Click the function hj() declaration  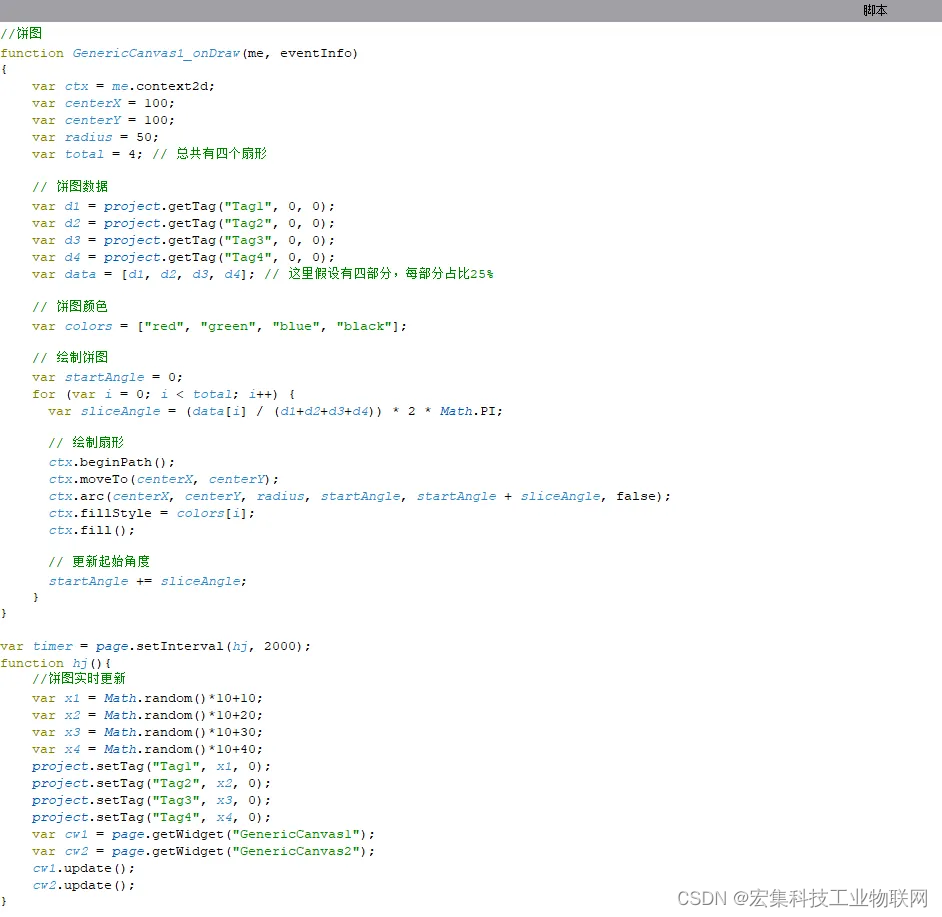pos(55,662)
